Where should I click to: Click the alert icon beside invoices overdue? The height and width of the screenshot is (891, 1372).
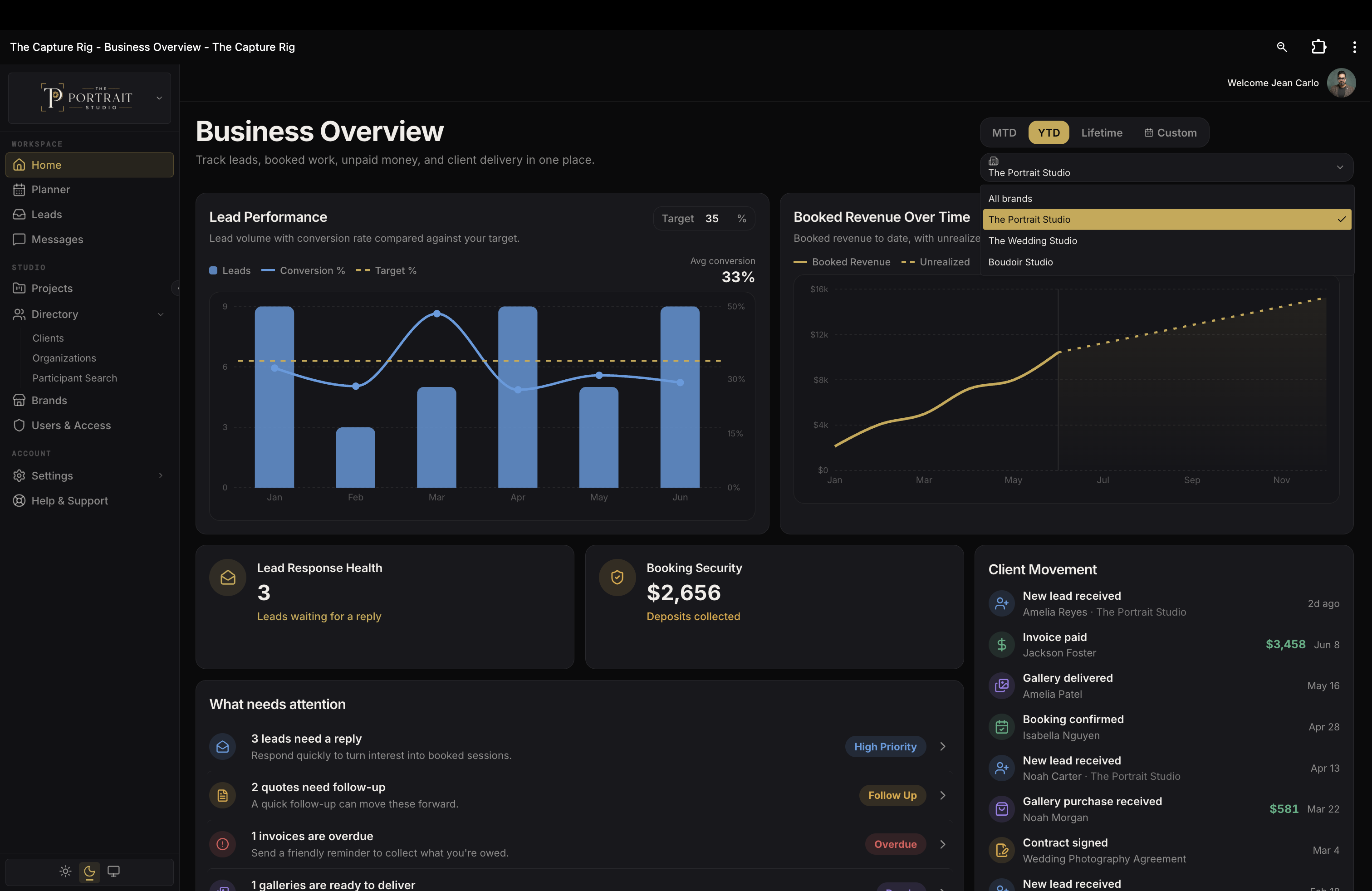(222, 844)
